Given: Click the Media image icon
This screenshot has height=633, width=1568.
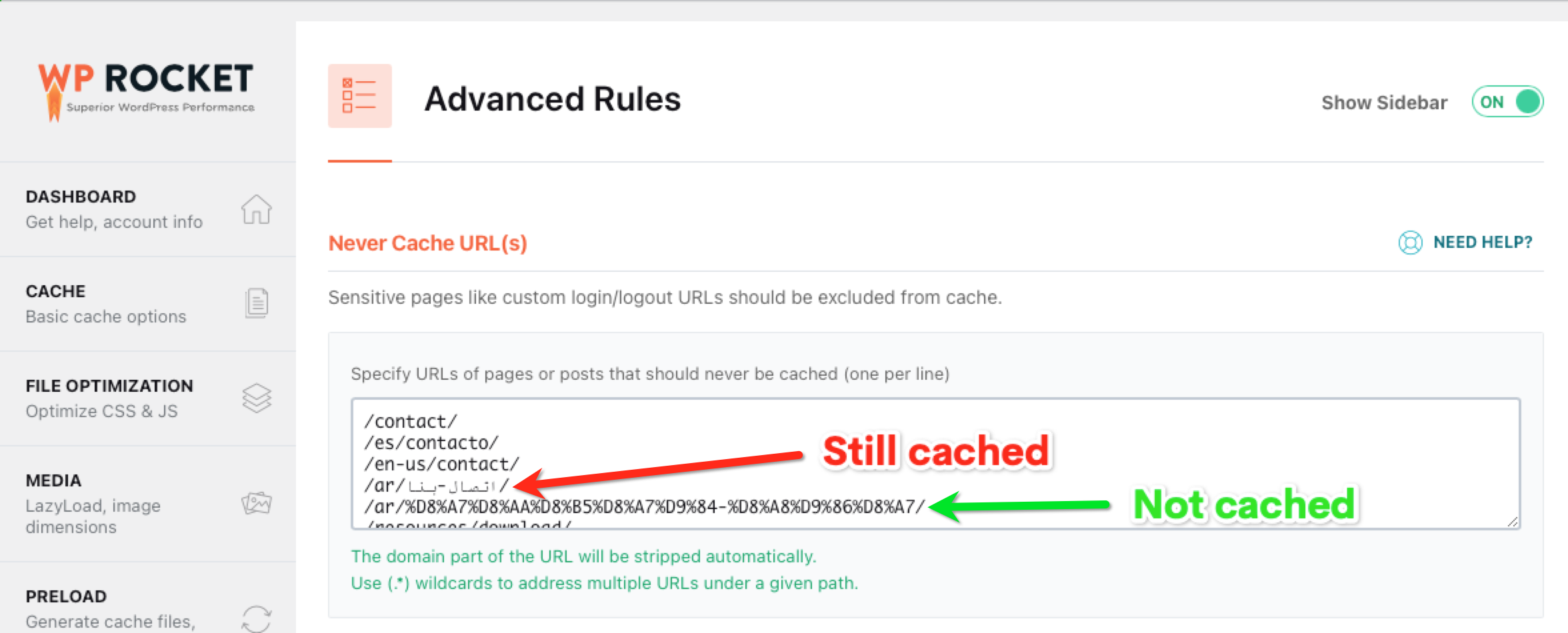Looking at the screenshot, I should tap(256, 503).
